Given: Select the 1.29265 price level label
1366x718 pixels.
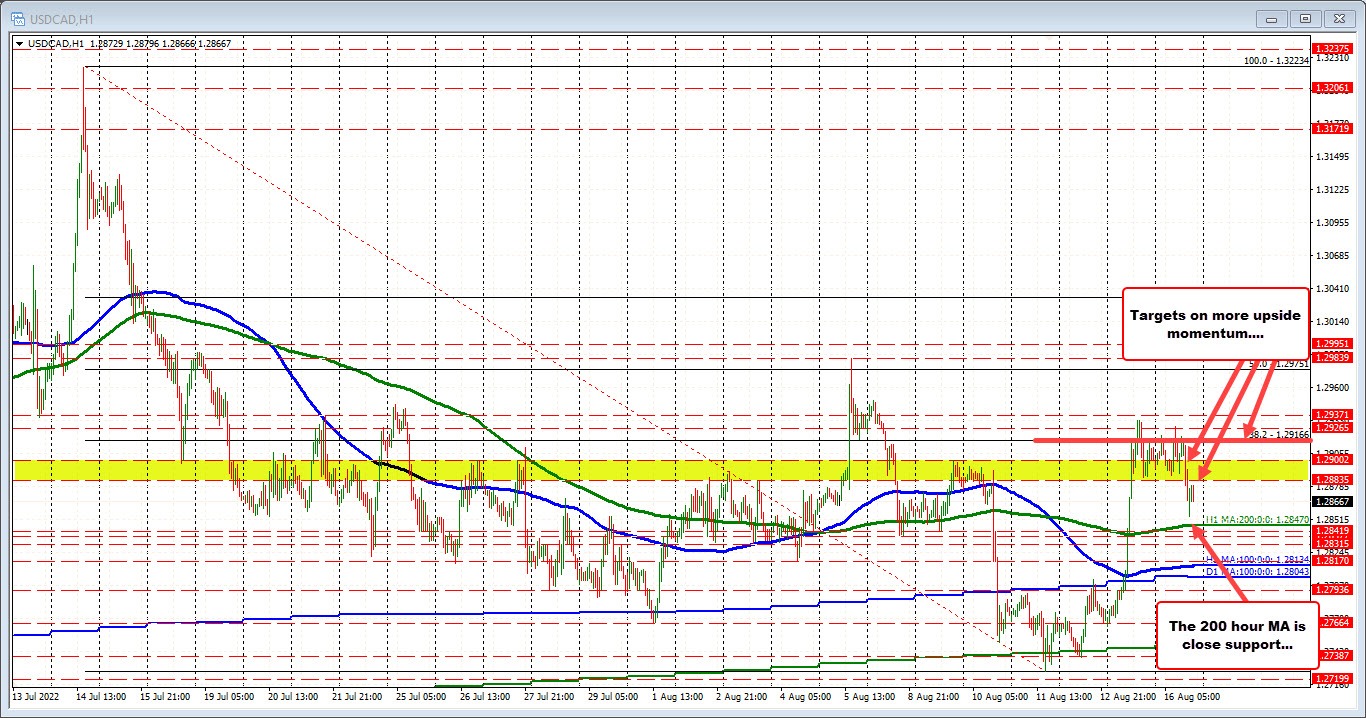Looking at the screenshot, I should point(1331,427).
